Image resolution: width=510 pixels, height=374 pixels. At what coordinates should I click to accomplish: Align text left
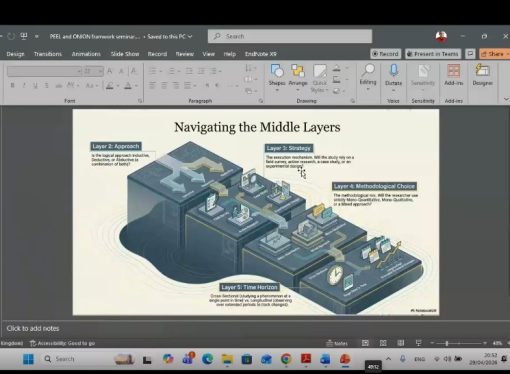click(152, 85)
